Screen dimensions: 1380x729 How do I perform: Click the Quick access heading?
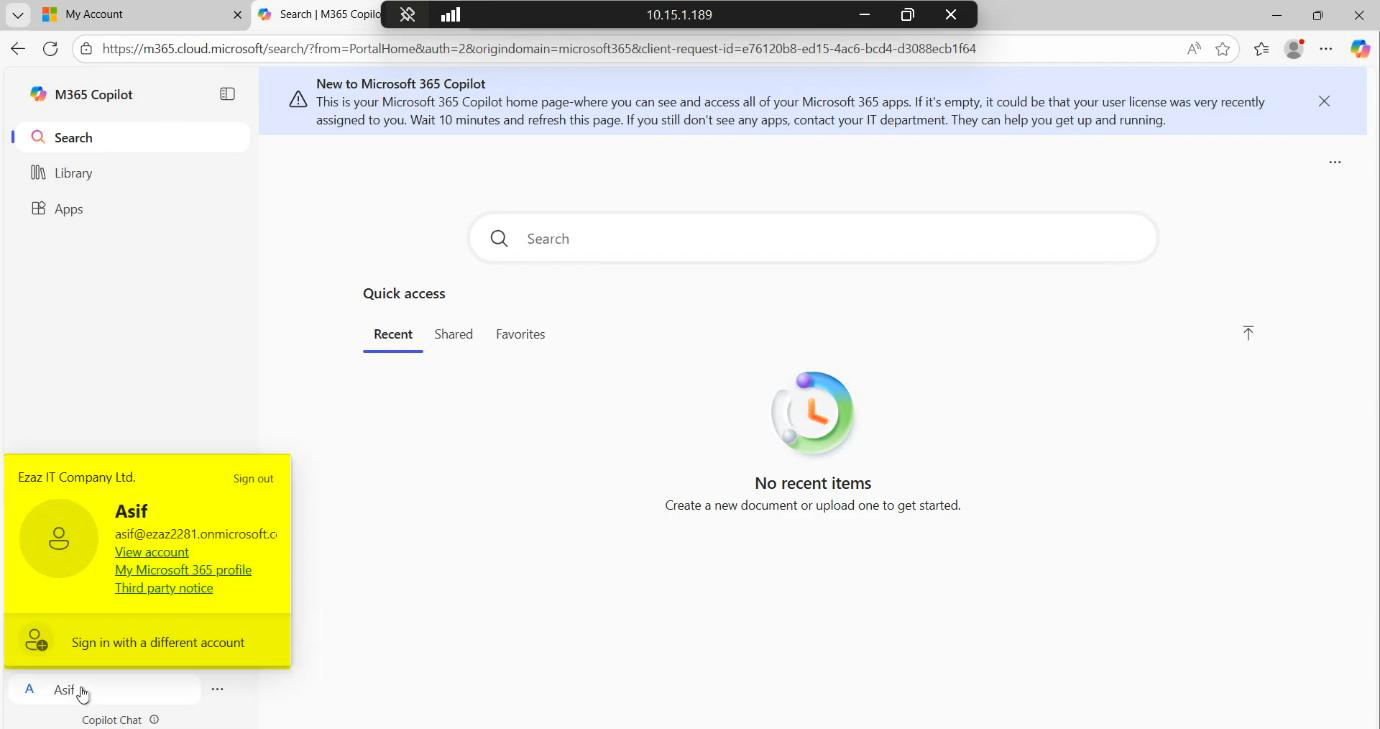click(404, 293)
